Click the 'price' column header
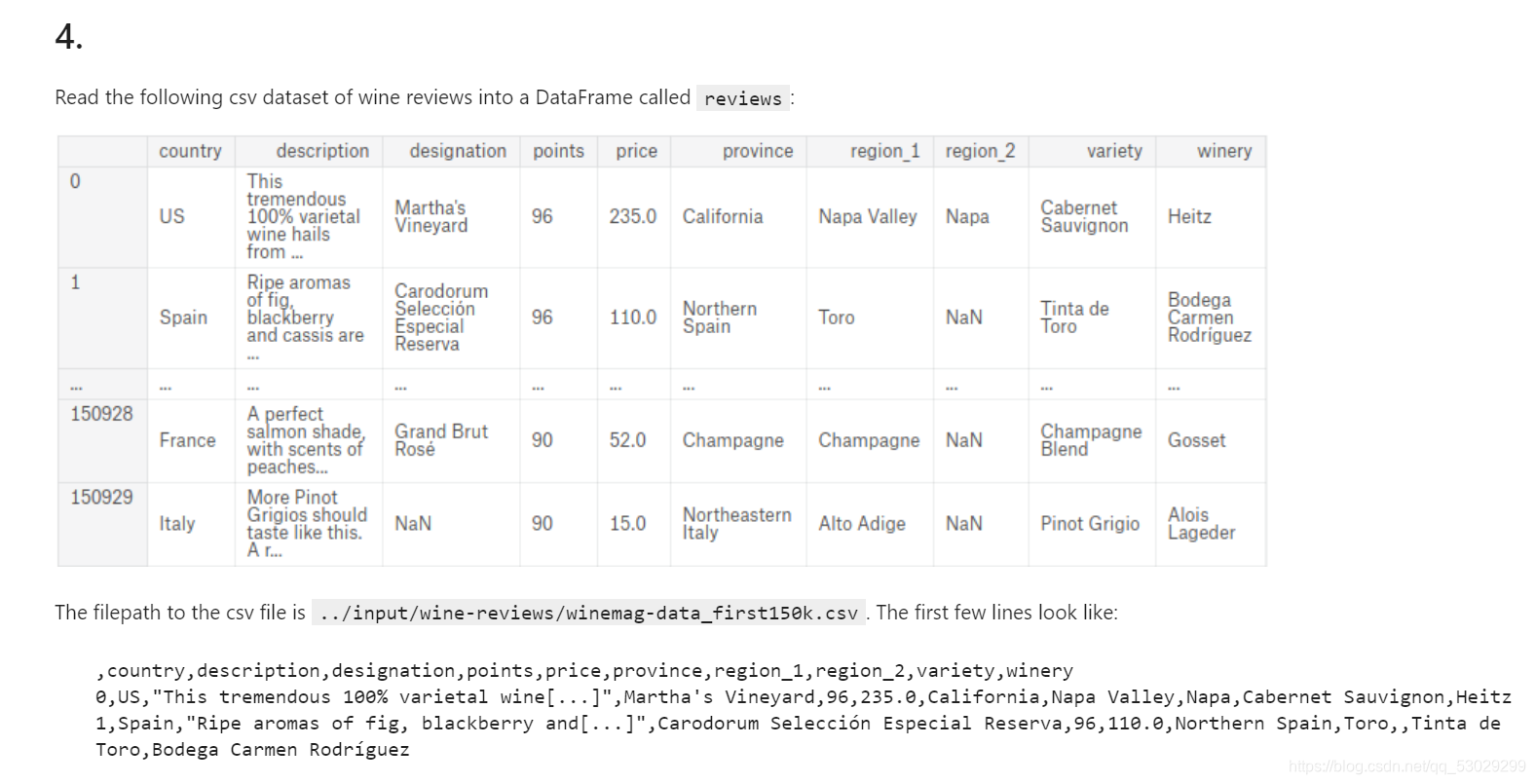 pyautogui.click(x=636, y=151)
